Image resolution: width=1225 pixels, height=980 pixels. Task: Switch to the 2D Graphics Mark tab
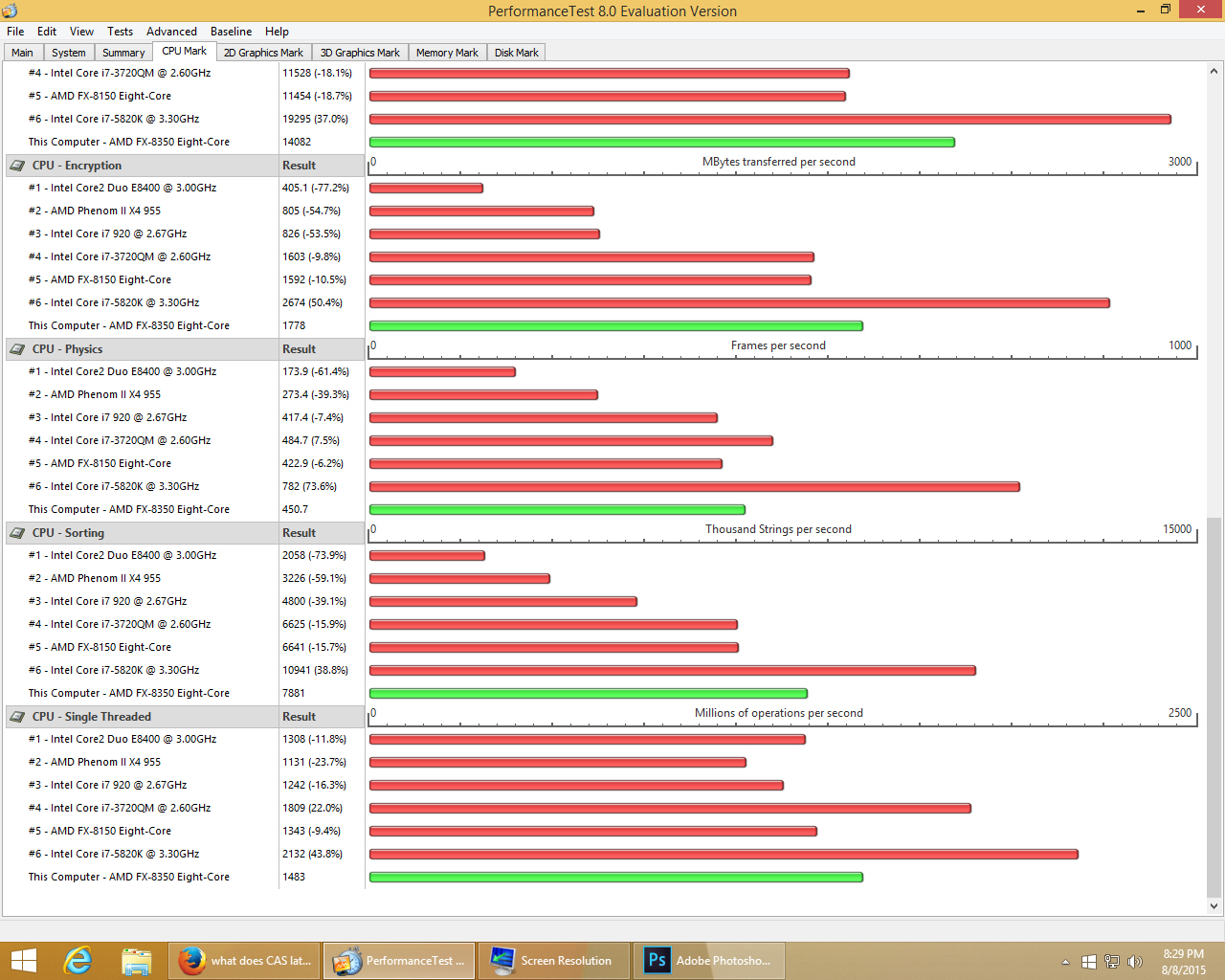point(263,53)
